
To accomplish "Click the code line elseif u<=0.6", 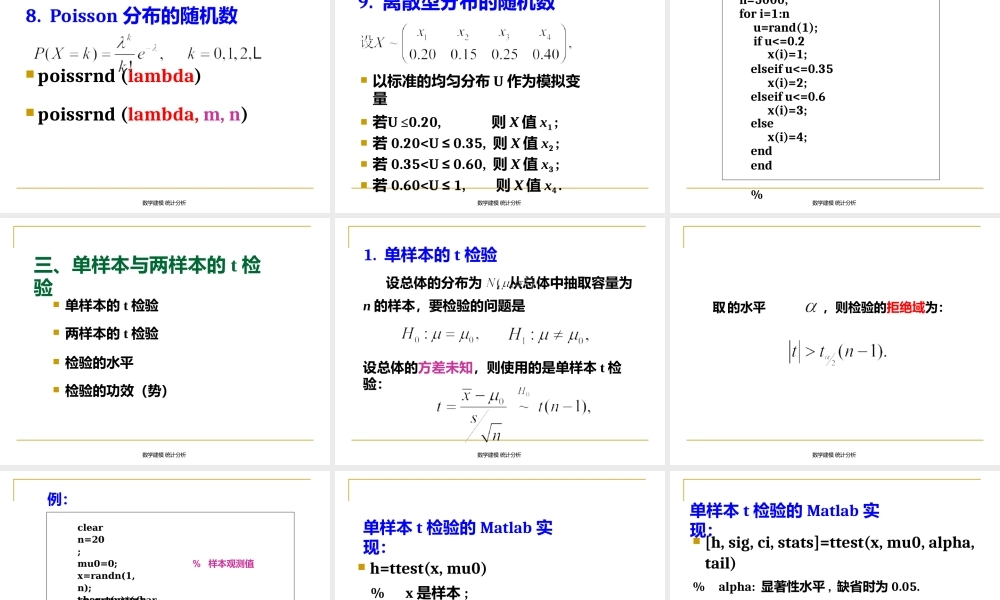I will tap(788, 97).
